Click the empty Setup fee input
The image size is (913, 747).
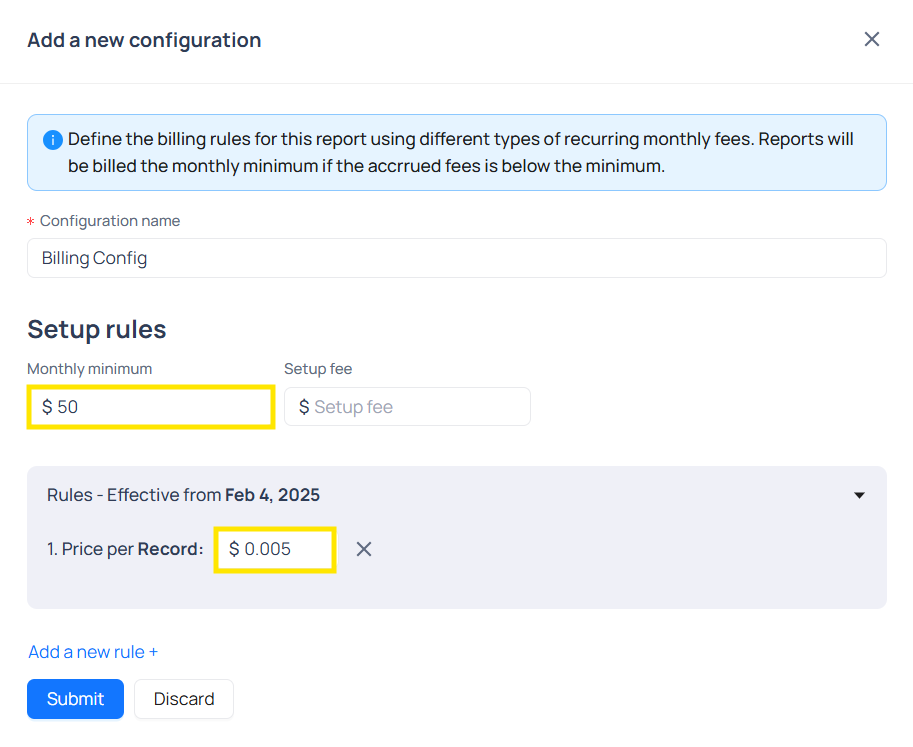(x=415, y=407)
